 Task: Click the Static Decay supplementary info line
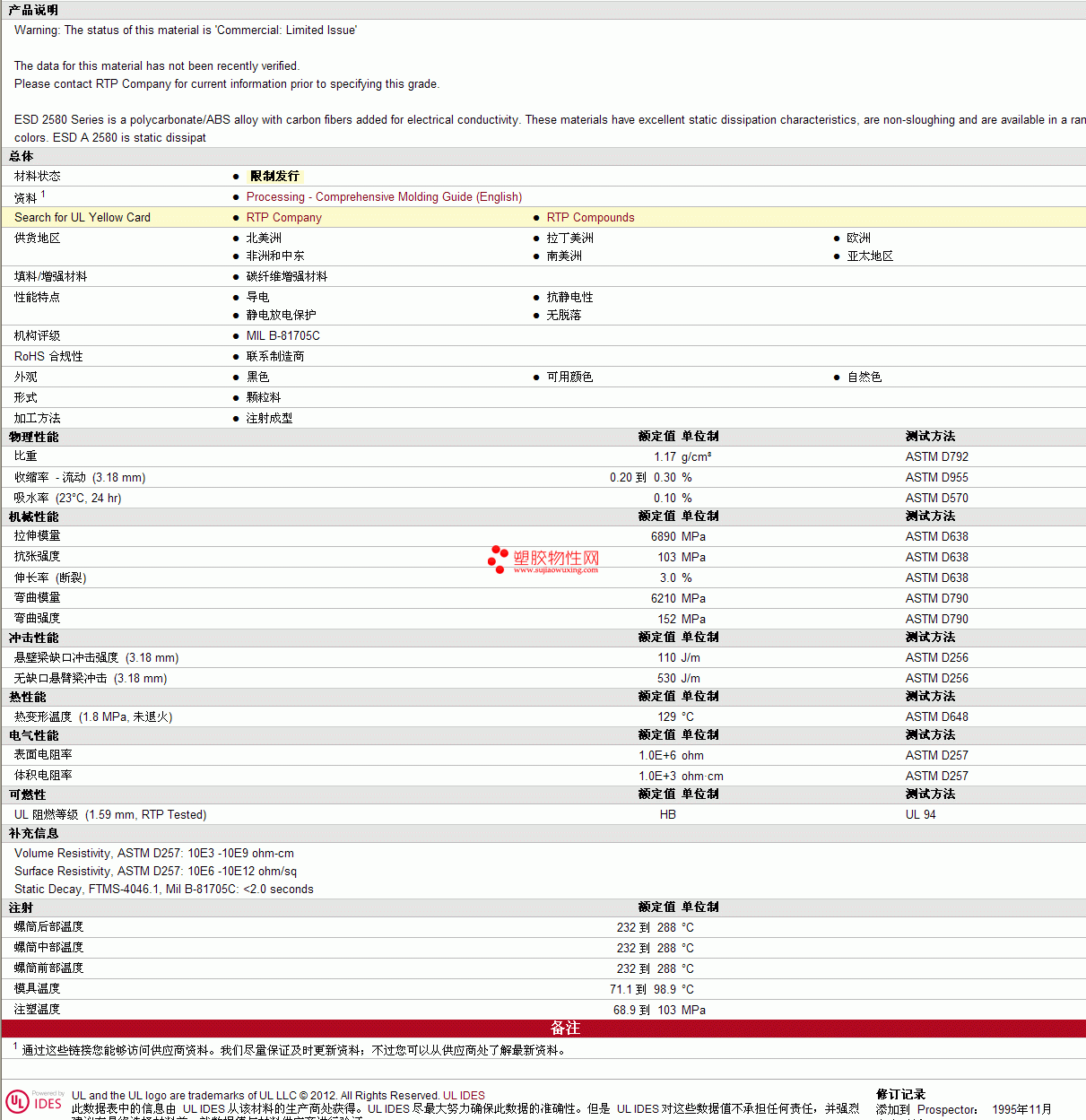[x=164, y=890]
